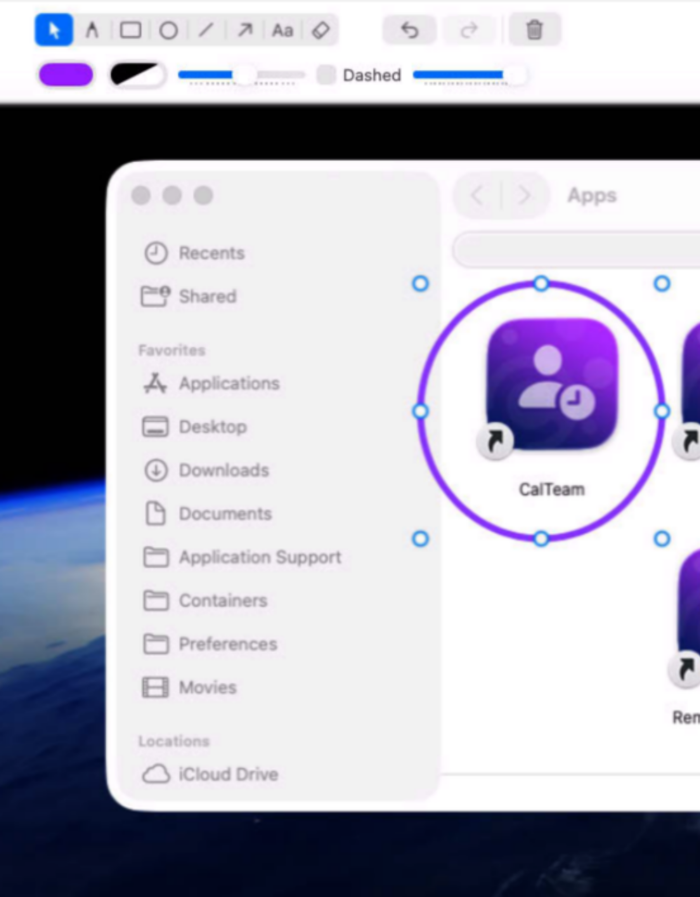
Task: Activate the Aa text tool
Action: [x=283, y=30]
